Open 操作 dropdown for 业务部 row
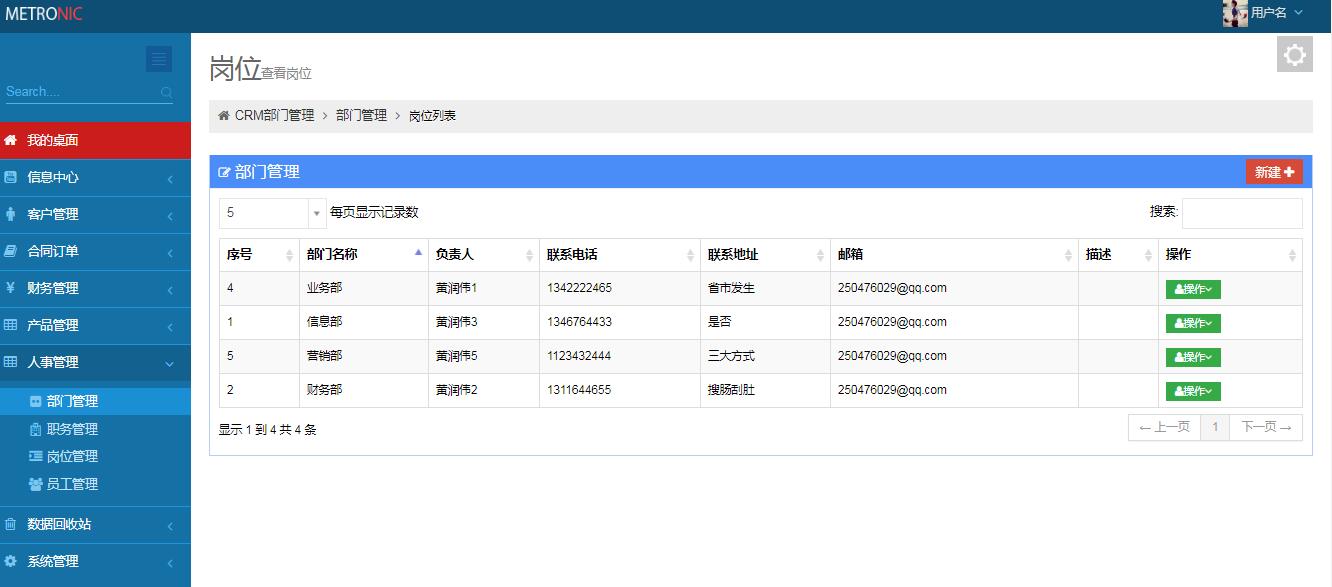Screen dimensions: 1332x587 [1192, 290]
